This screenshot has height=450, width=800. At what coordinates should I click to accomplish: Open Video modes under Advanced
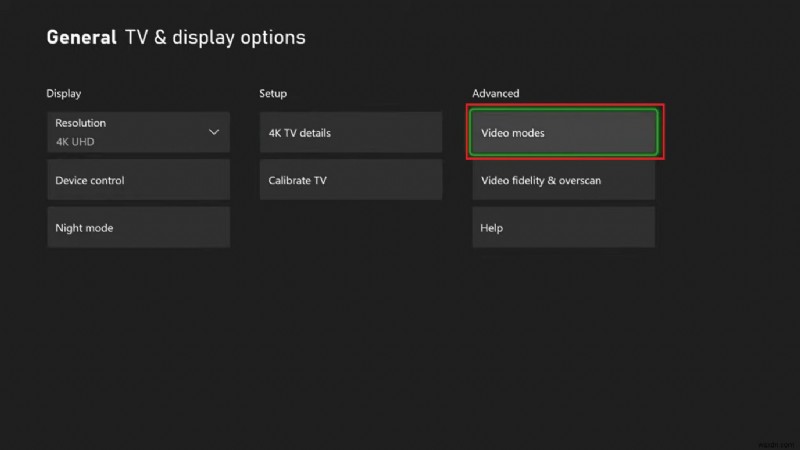tap(564, 132)
